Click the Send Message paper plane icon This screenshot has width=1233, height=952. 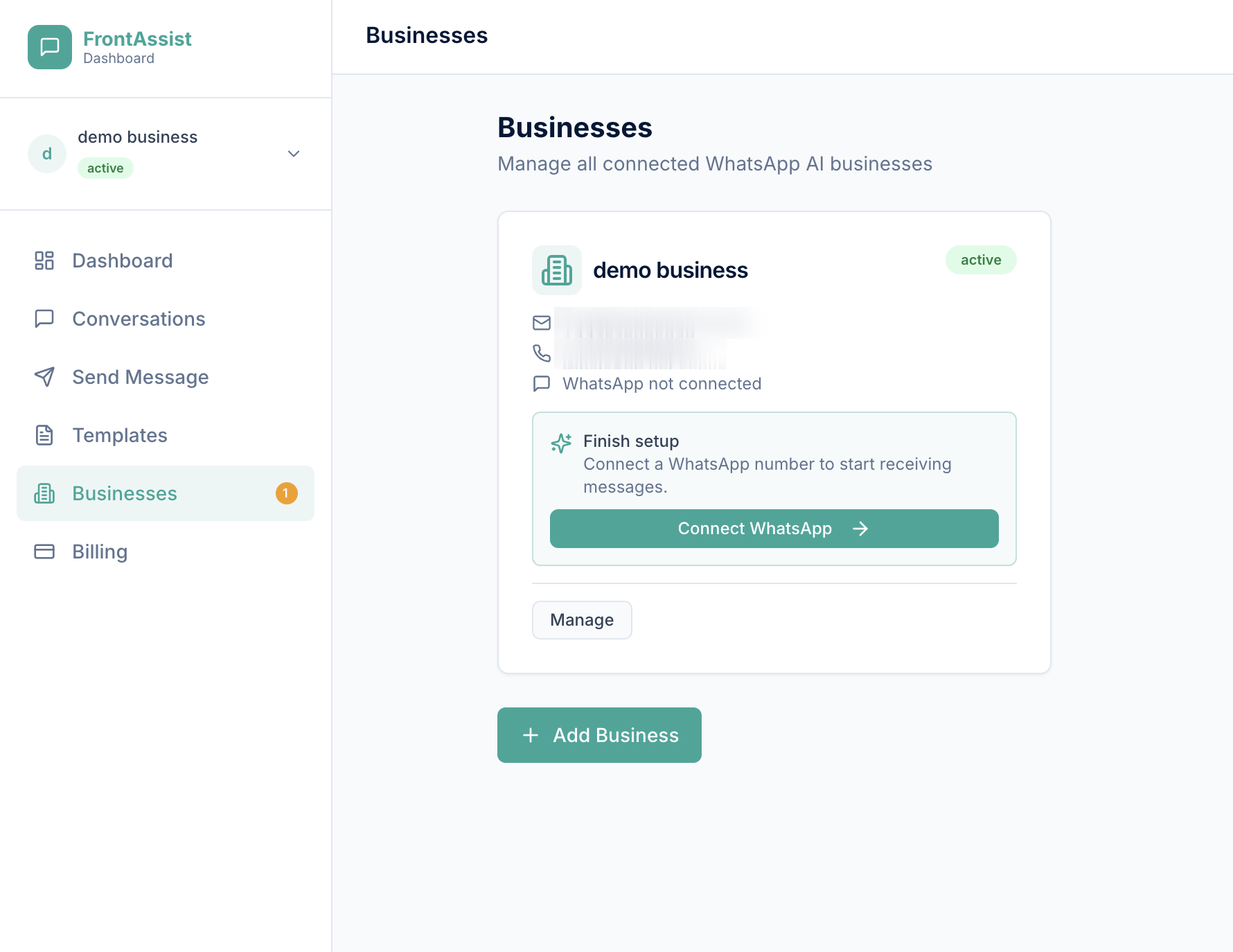44,377
